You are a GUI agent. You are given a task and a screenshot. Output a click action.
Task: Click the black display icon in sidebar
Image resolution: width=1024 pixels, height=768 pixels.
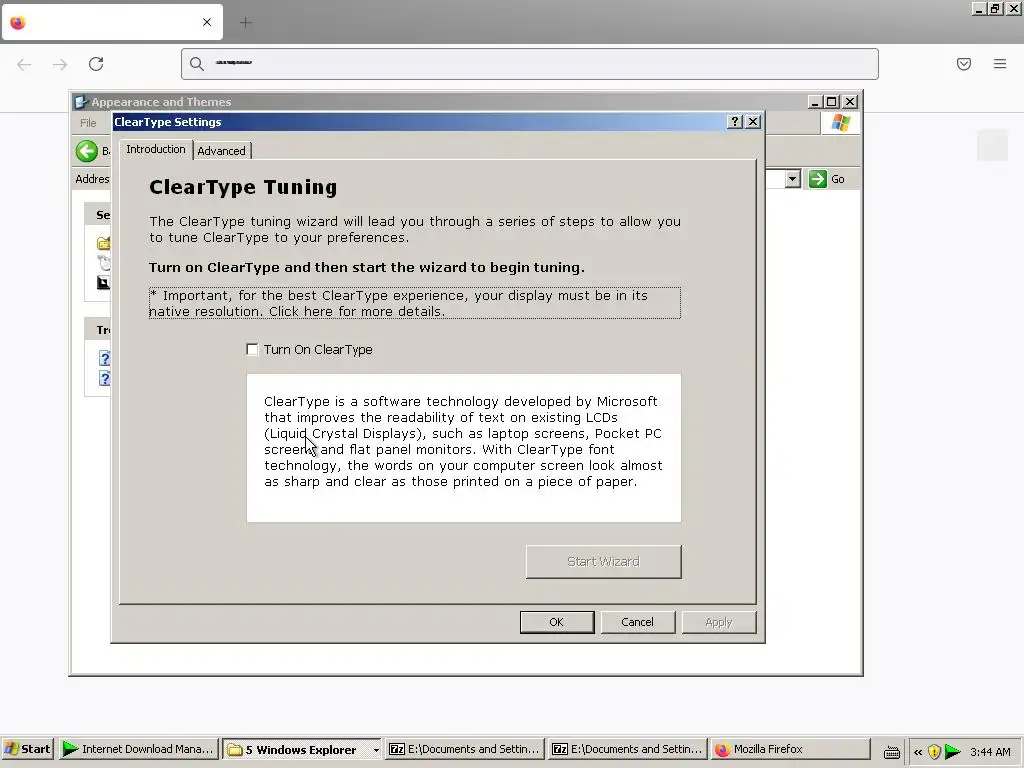pos(103,283)
